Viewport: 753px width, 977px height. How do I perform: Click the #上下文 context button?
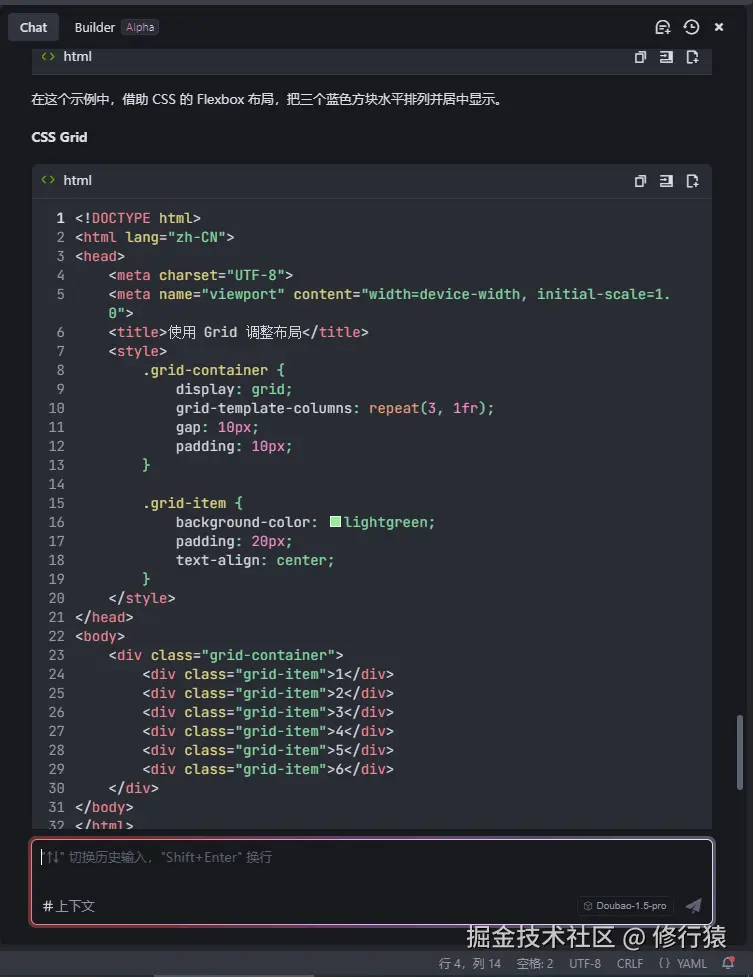point(69,906)
